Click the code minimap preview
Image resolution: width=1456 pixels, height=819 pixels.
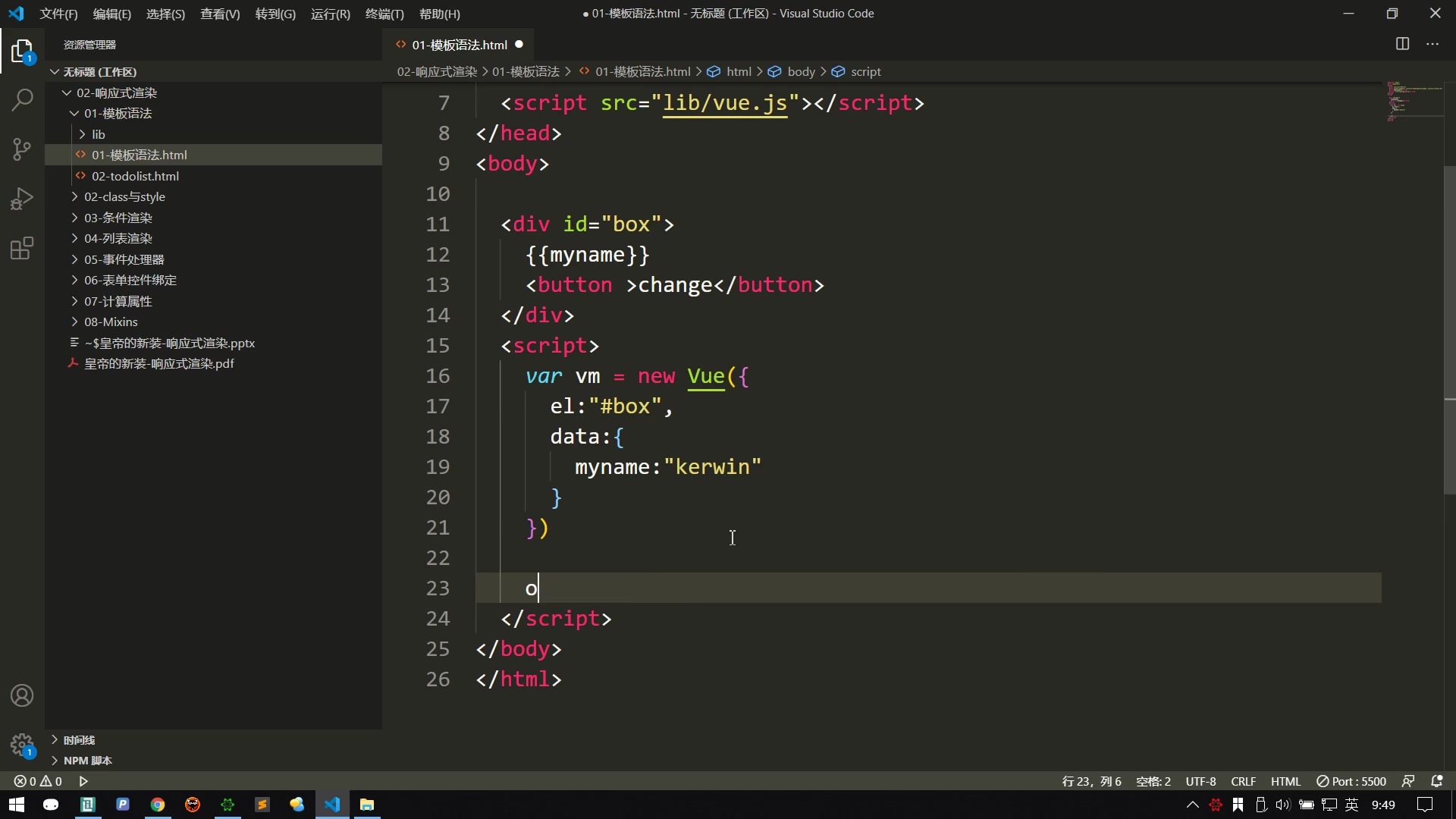click(x=1414, y=101)
